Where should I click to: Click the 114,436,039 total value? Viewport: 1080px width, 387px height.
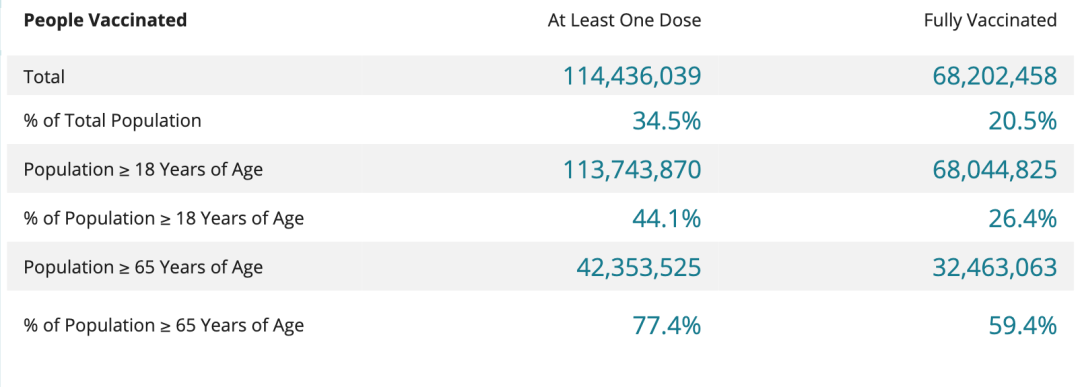coord(632,76)
